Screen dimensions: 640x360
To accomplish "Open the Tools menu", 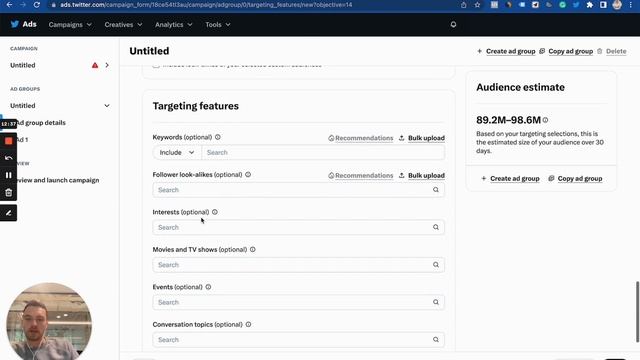I will tap(218, 24).
